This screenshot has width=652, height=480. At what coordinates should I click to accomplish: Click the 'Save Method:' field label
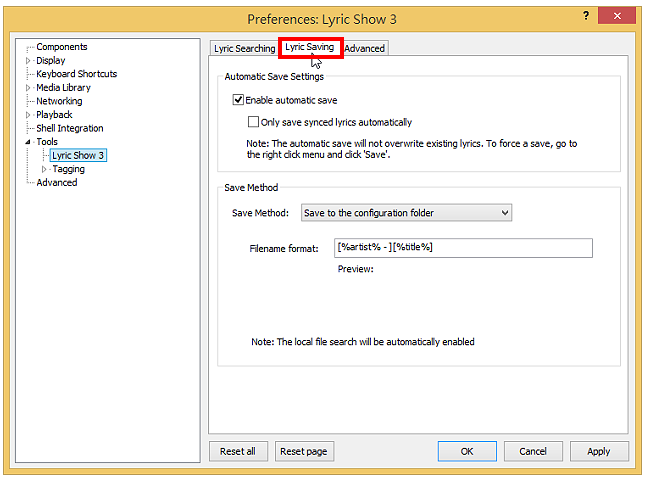pyautogui.click(x=260, y=213)
